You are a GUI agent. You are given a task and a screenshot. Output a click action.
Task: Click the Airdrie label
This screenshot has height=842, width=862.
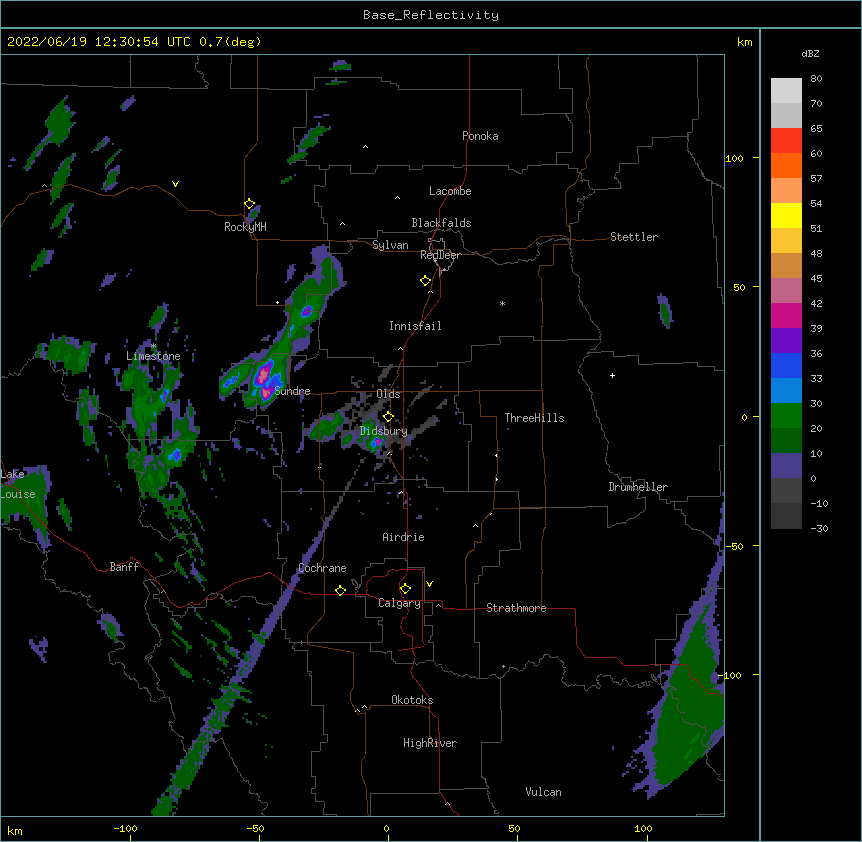point(403,537)
